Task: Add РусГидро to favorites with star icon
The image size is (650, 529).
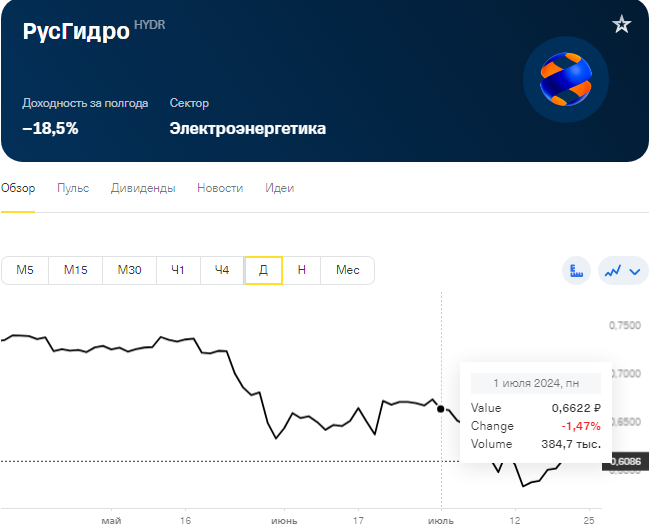Action: (621, 24)
